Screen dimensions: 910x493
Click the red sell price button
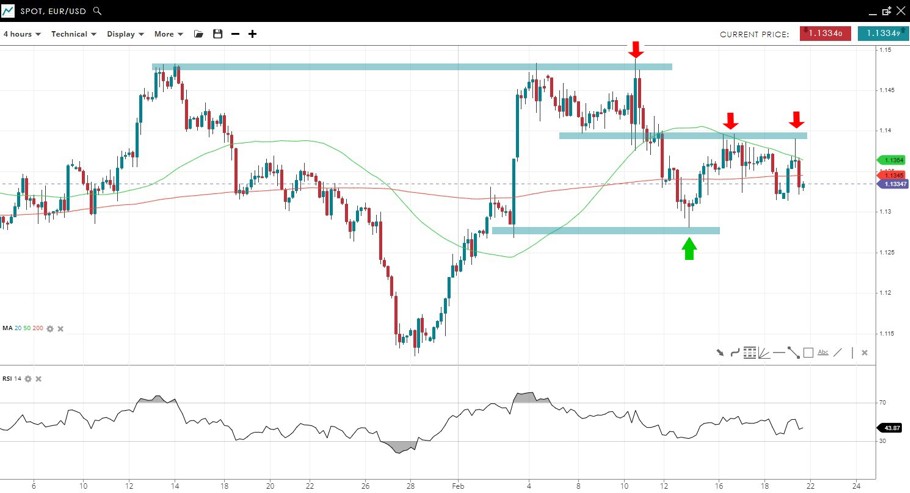(x=825, y=34)
